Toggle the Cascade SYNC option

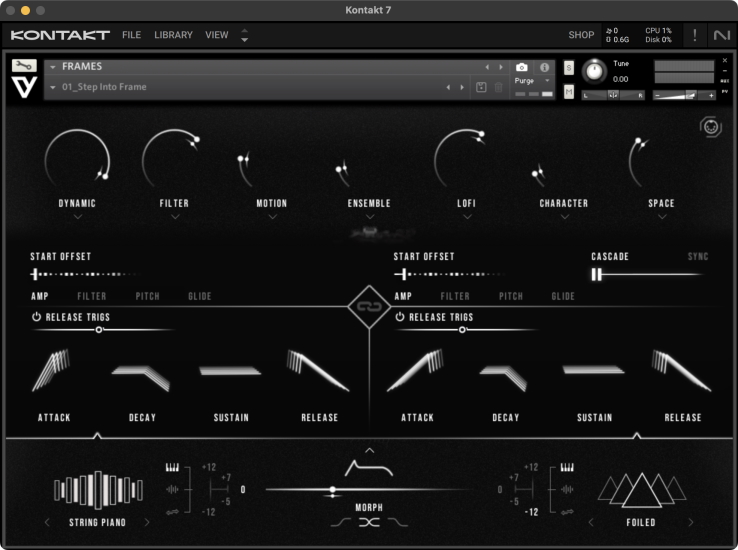(698, 257)
